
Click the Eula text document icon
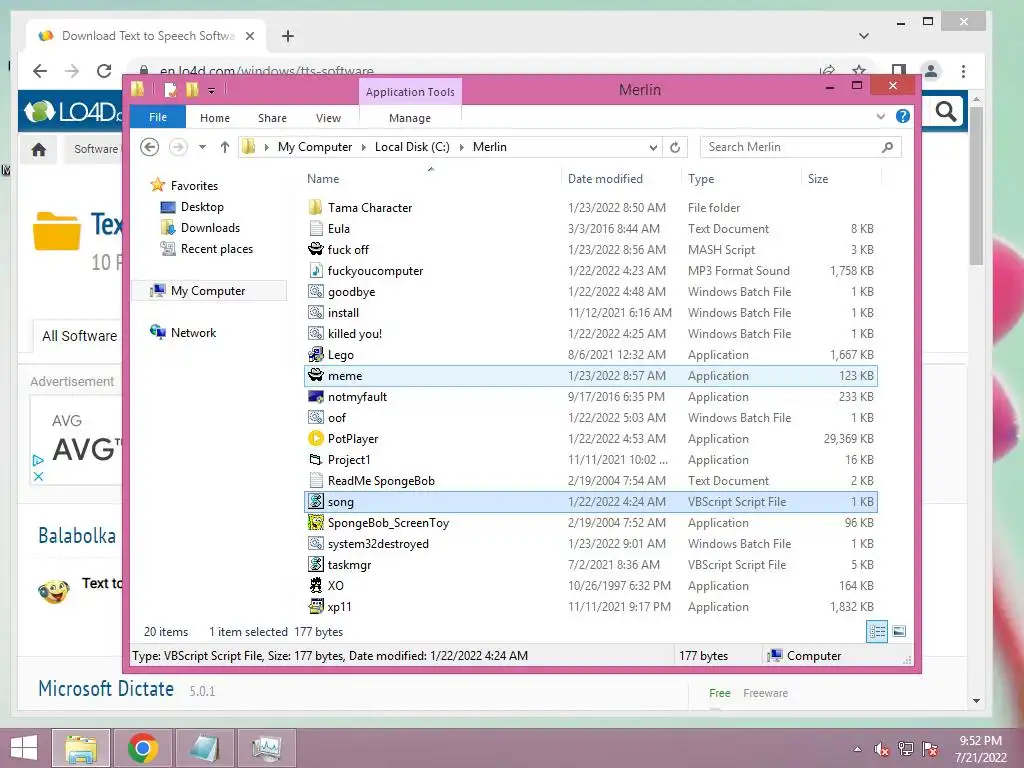pos(315,229)
